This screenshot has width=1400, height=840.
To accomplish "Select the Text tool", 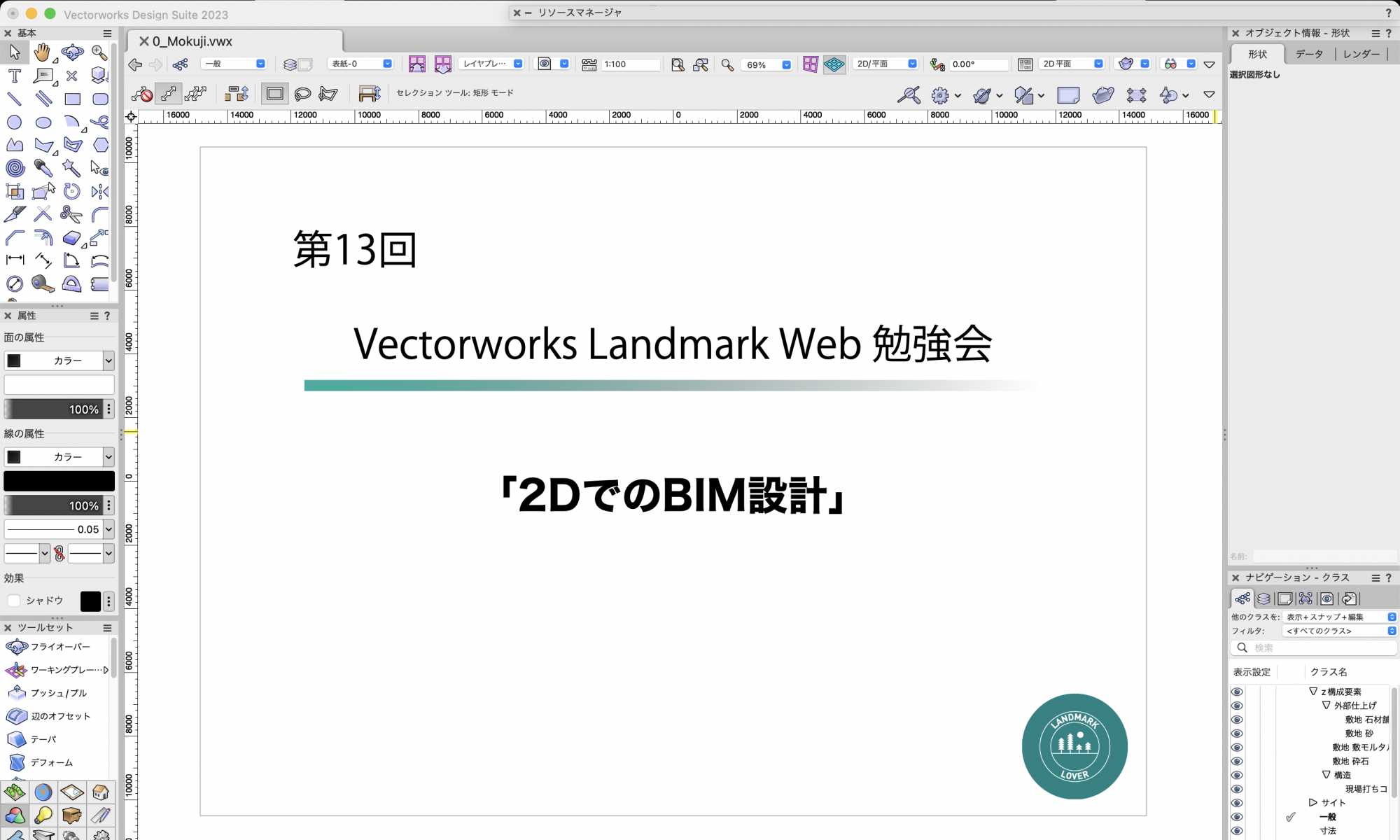I will point(14,76).
